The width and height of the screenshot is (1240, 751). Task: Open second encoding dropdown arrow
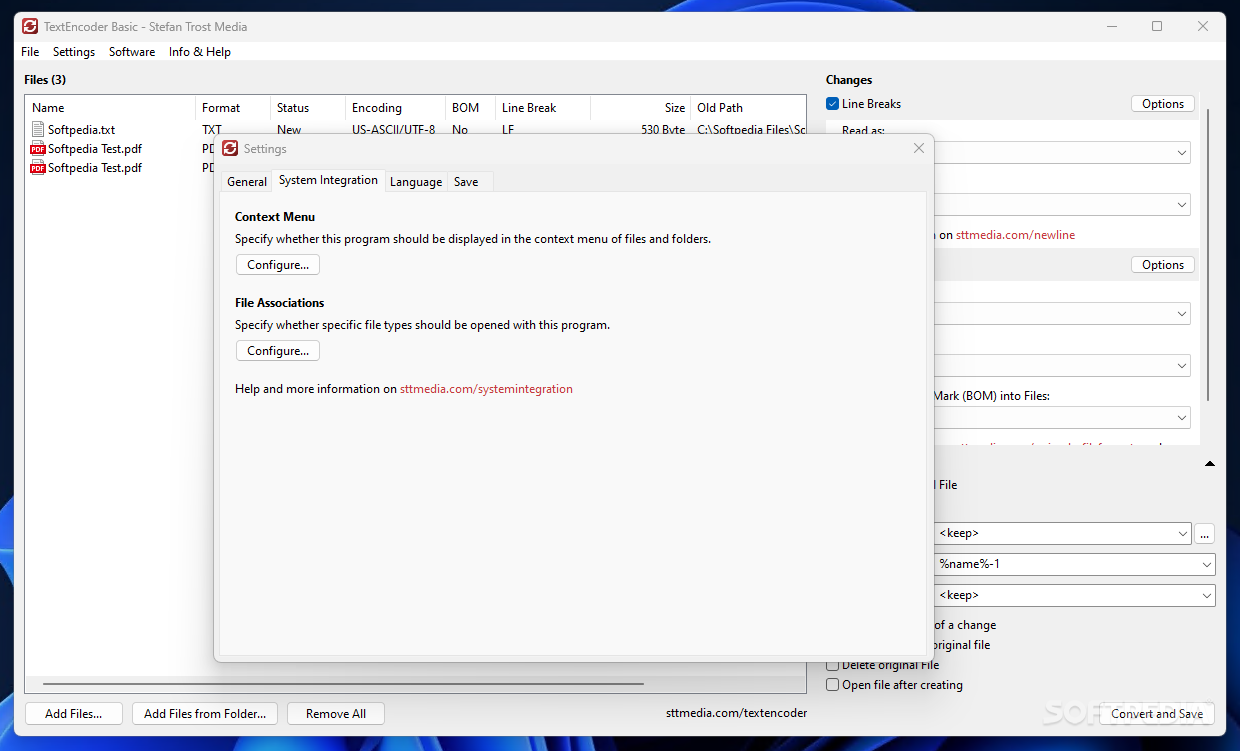tap(1183, 365)
